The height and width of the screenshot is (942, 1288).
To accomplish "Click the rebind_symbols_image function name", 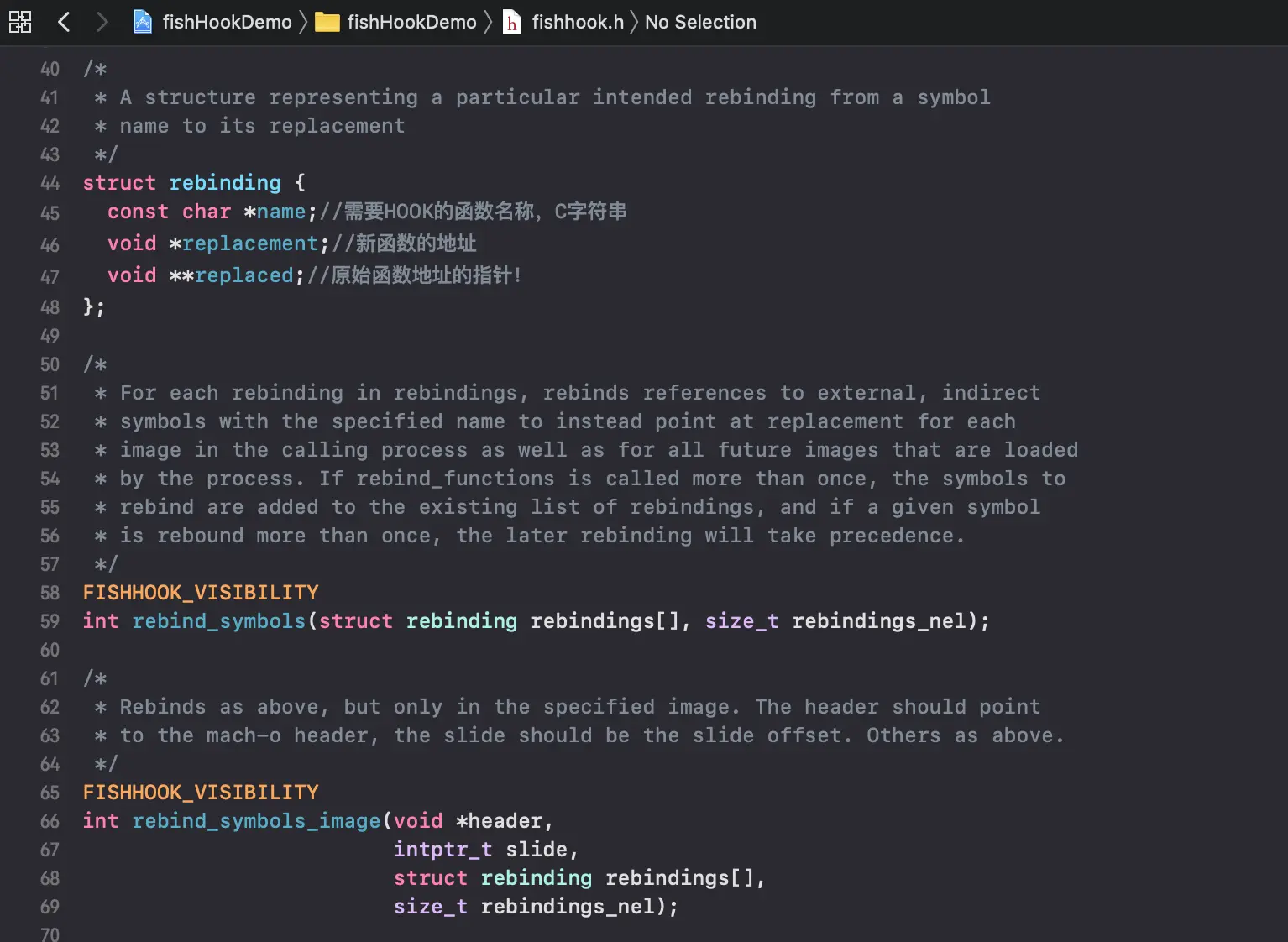I will 256,821.
